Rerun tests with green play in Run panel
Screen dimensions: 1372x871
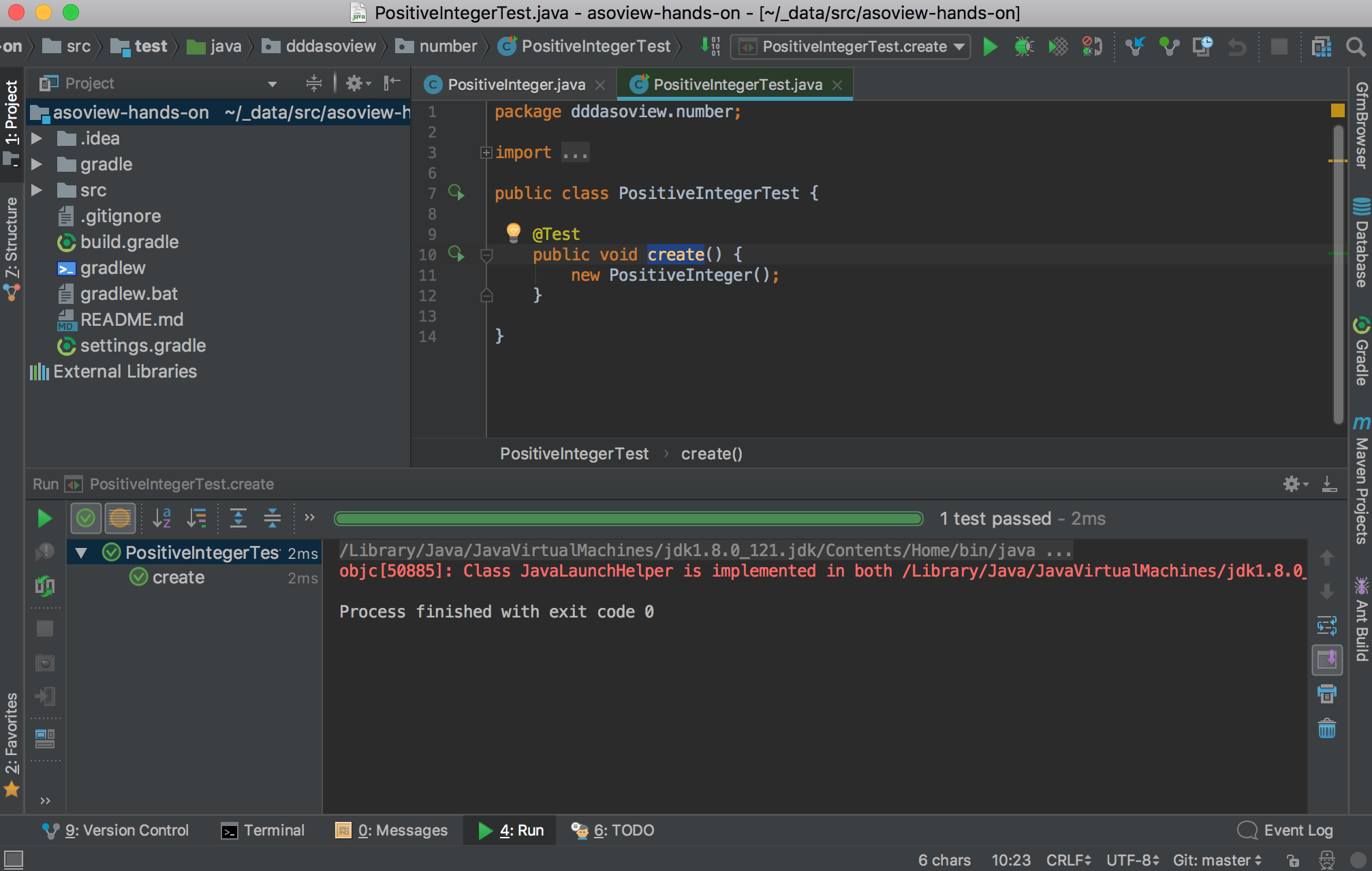(x=44, y=519)
